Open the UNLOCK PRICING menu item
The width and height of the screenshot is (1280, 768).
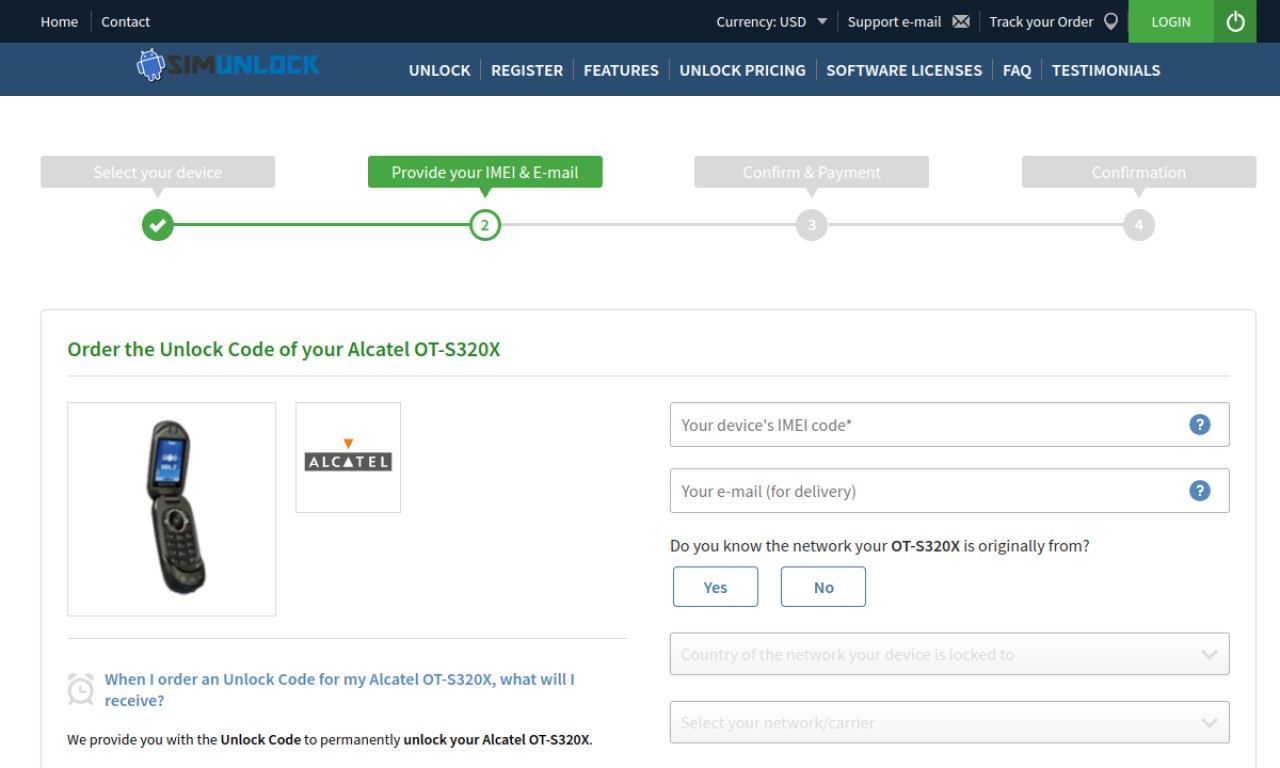coord(742,70)
